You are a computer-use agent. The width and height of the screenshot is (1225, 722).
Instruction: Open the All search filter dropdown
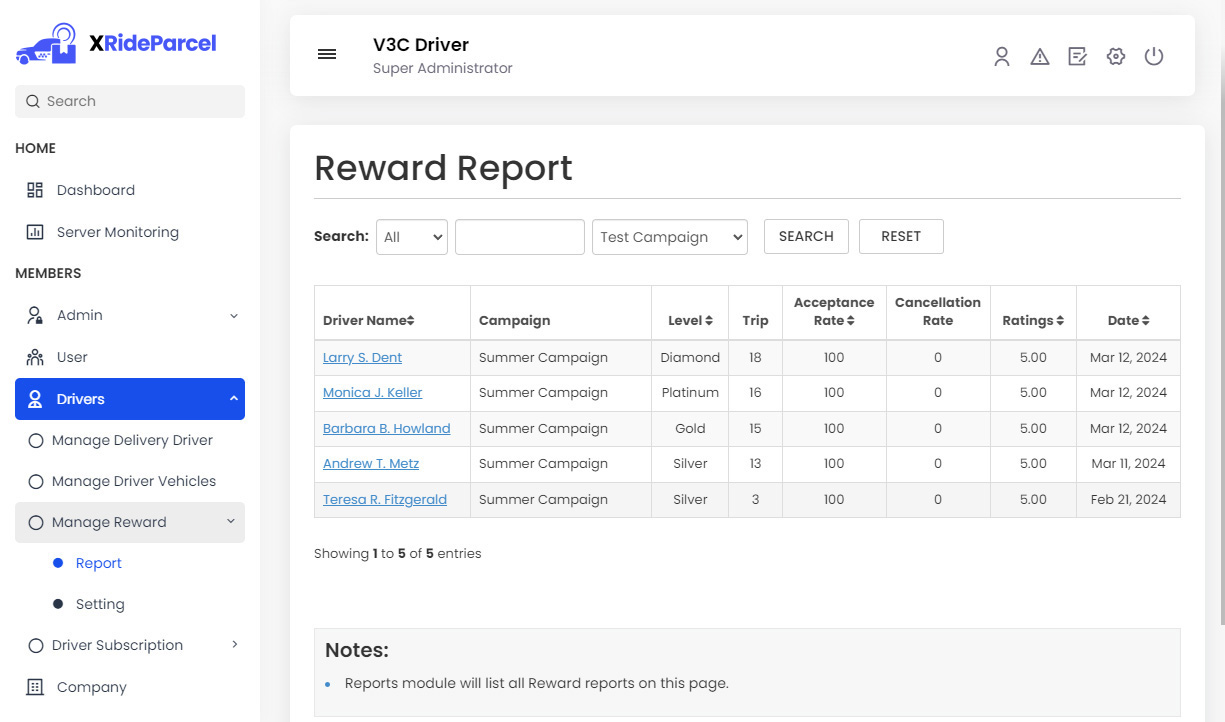pos(411,237)
